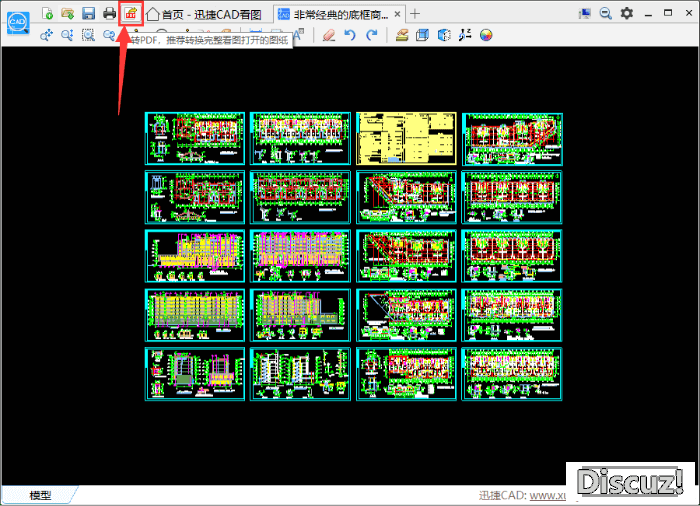
Task: Open a drawing with the folder icon
Action: coord(68,13)
